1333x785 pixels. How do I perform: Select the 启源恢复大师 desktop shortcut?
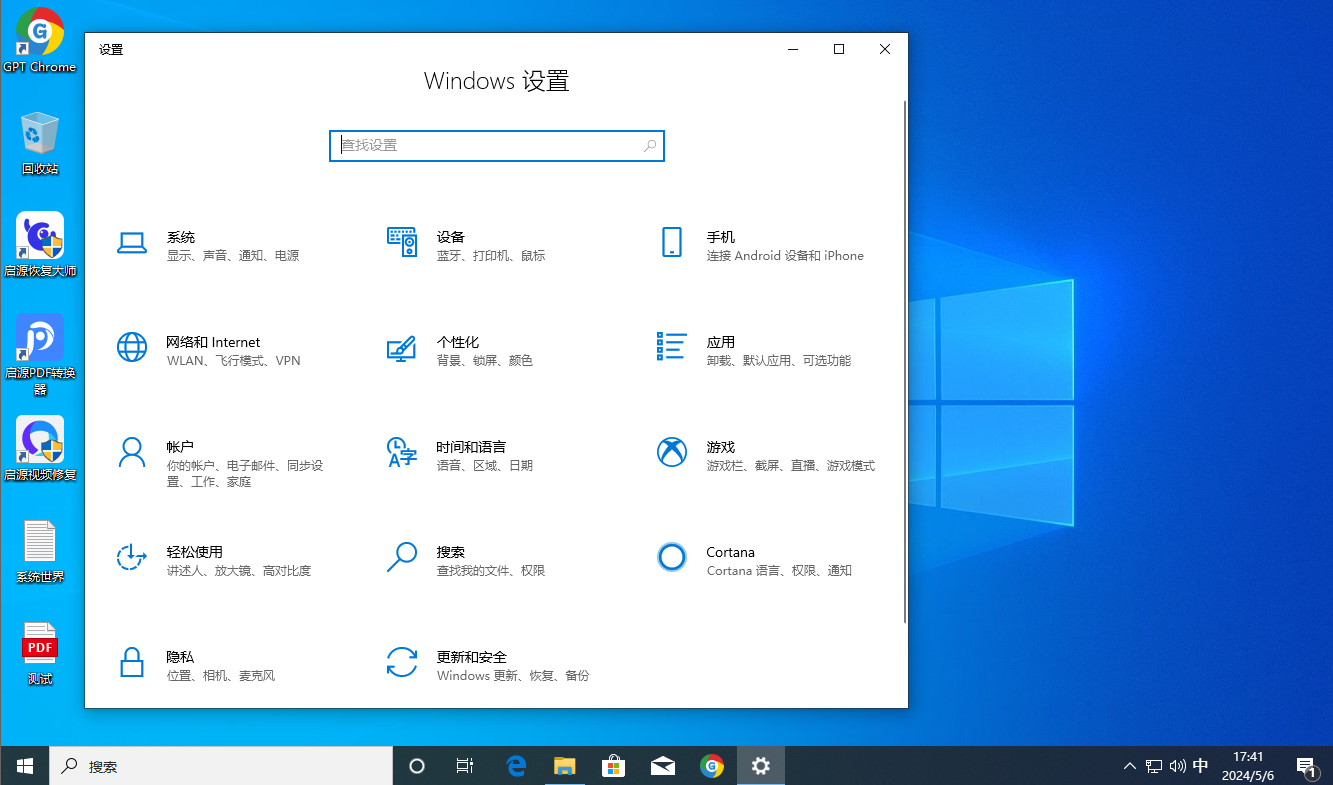click(40, 245)
